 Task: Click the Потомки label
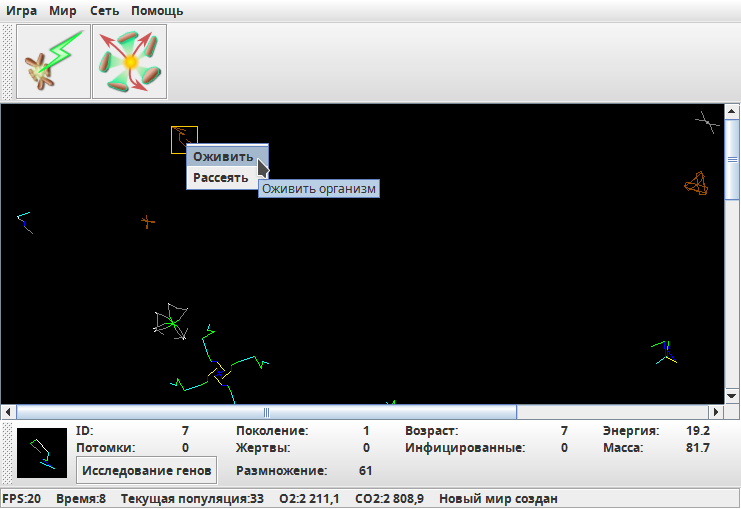[105, 448]
